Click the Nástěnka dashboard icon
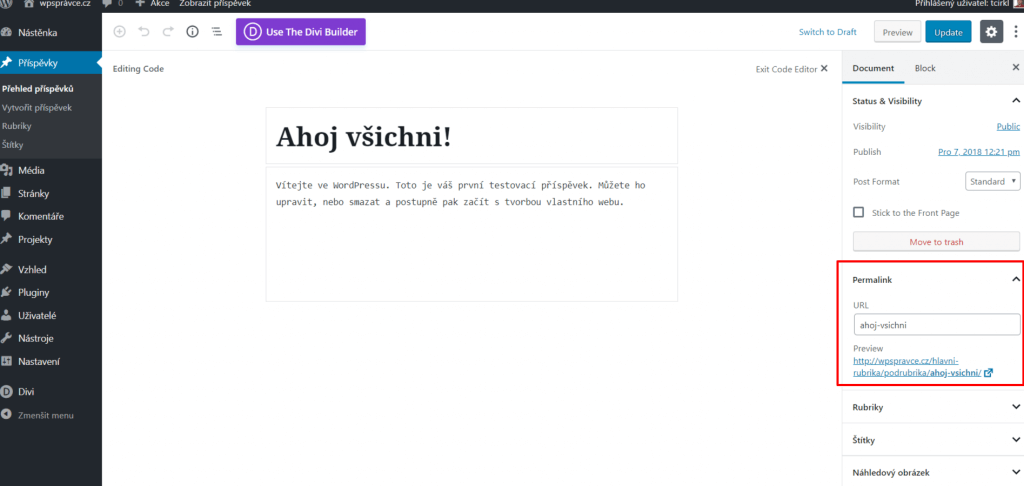Screen dimensions: 1024x486 [x=7, y=32]
